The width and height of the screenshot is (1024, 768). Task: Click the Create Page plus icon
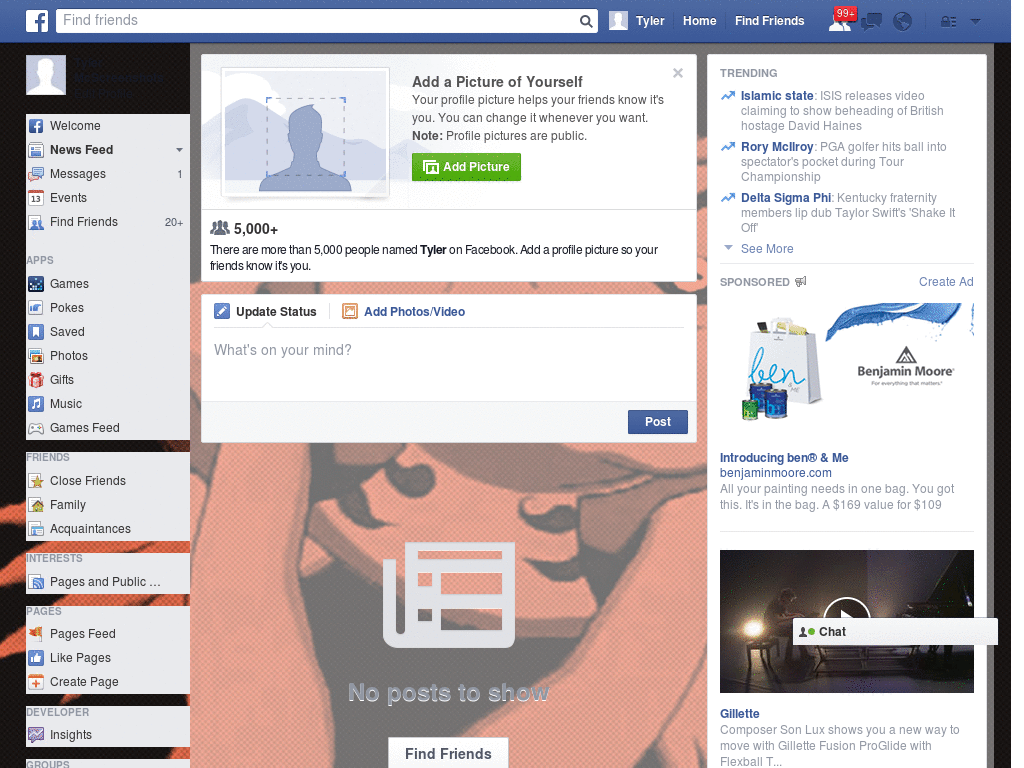36,682
